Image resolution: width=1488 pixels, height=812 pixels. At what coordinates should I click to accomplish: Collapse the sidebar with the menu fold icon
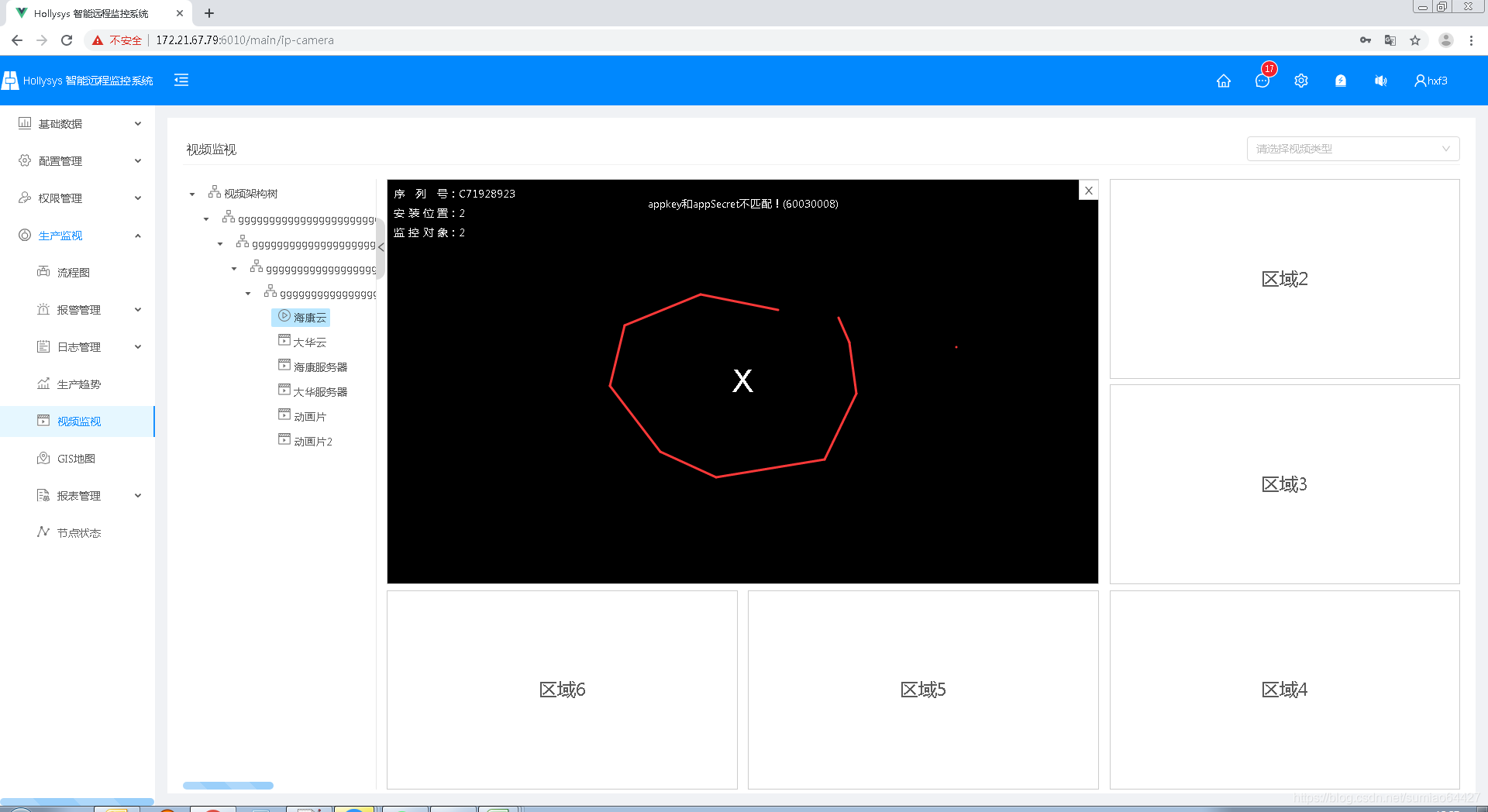tap(181, 80)
